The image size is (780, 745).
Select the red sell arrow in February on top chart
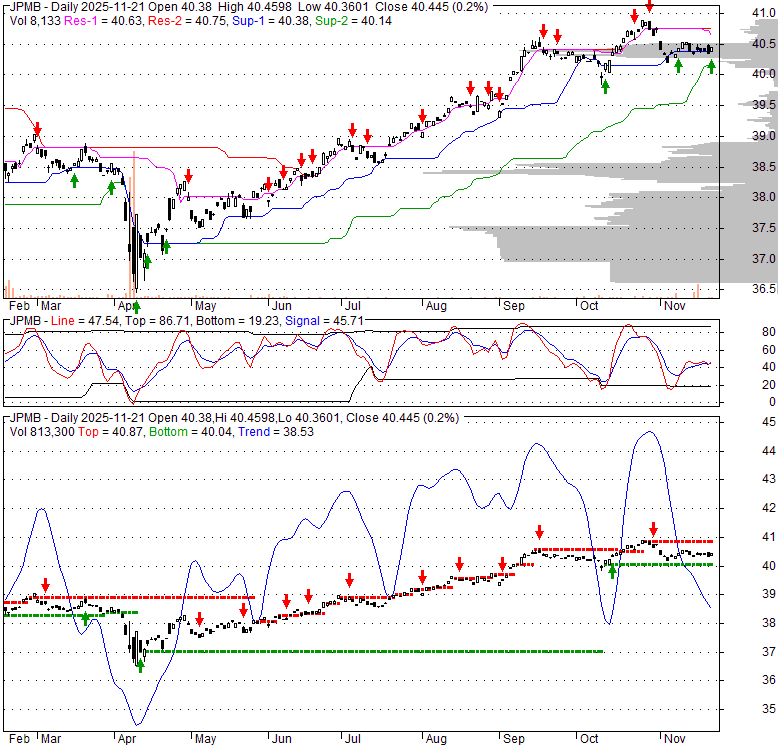pyautogui.click(x=37, y=128)
